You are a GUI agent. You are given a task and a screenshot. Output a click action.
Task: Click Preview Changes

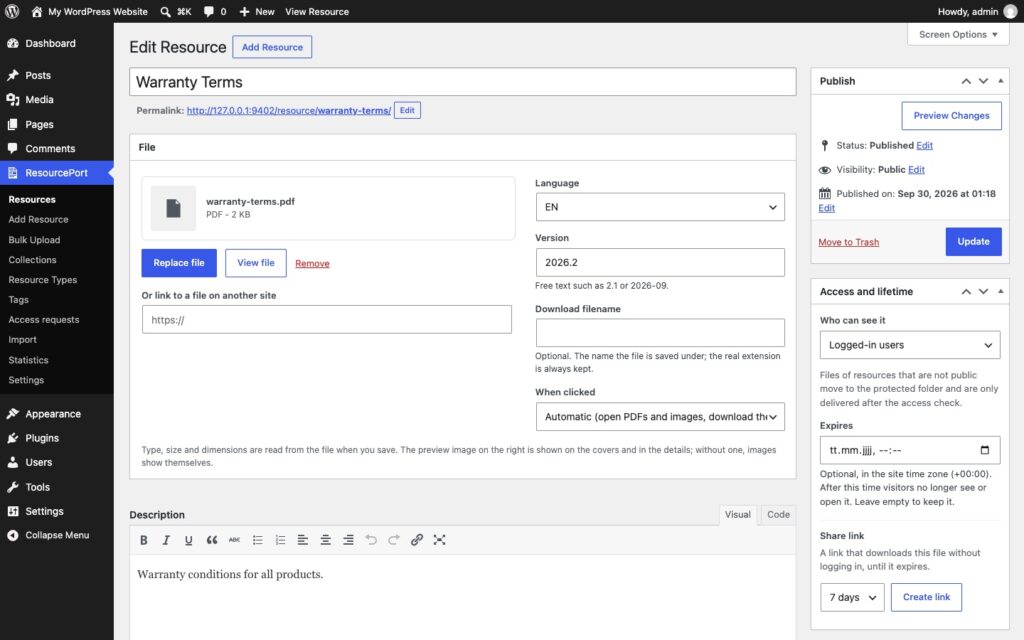[x=951, y=116]
